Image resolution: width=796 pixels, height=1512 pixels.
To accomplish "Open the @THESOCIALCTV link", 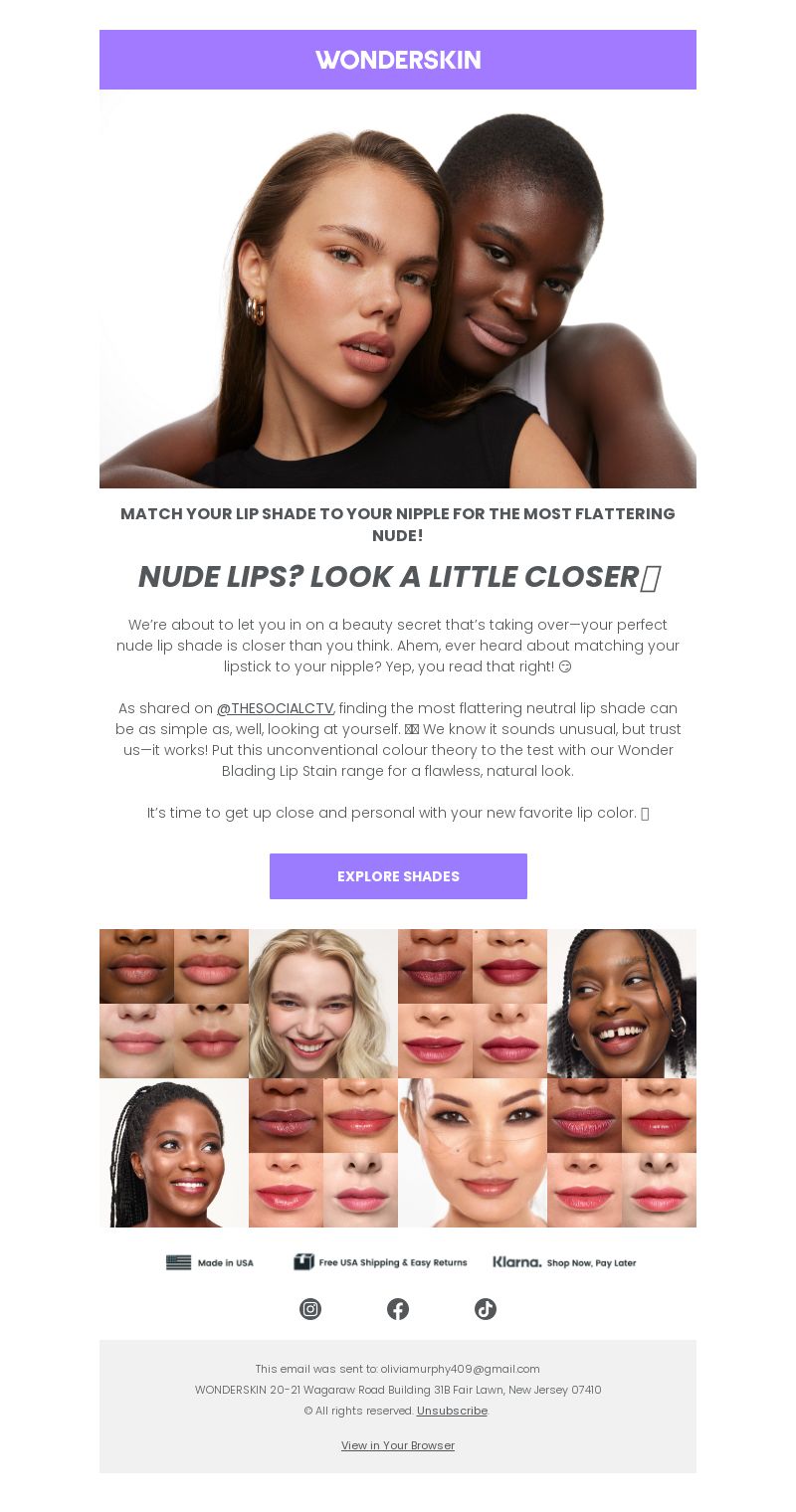I will pos(275,708).
